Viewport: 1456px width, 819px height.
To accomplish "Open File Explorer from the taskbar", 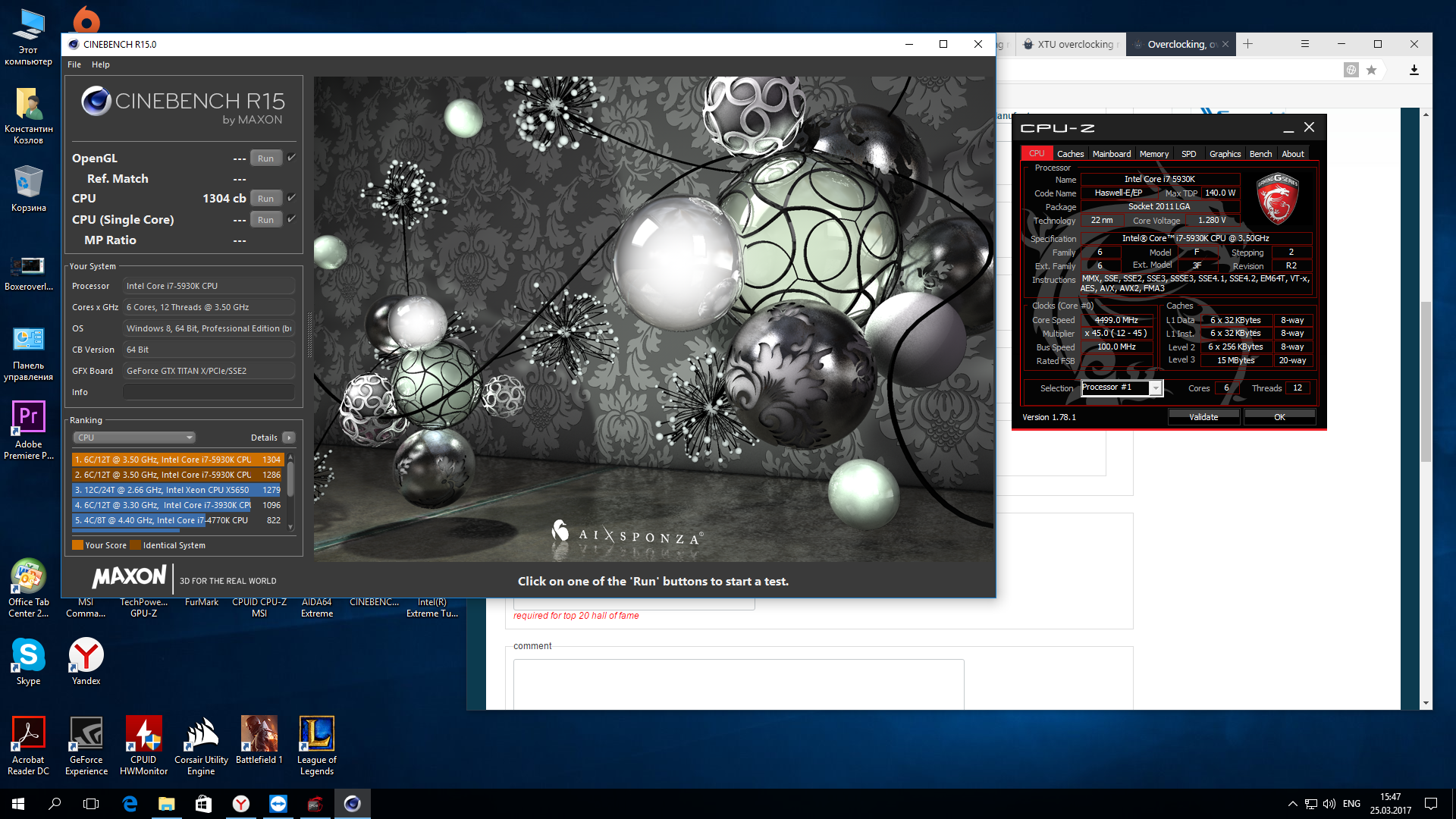I will [x=166, y=804].
